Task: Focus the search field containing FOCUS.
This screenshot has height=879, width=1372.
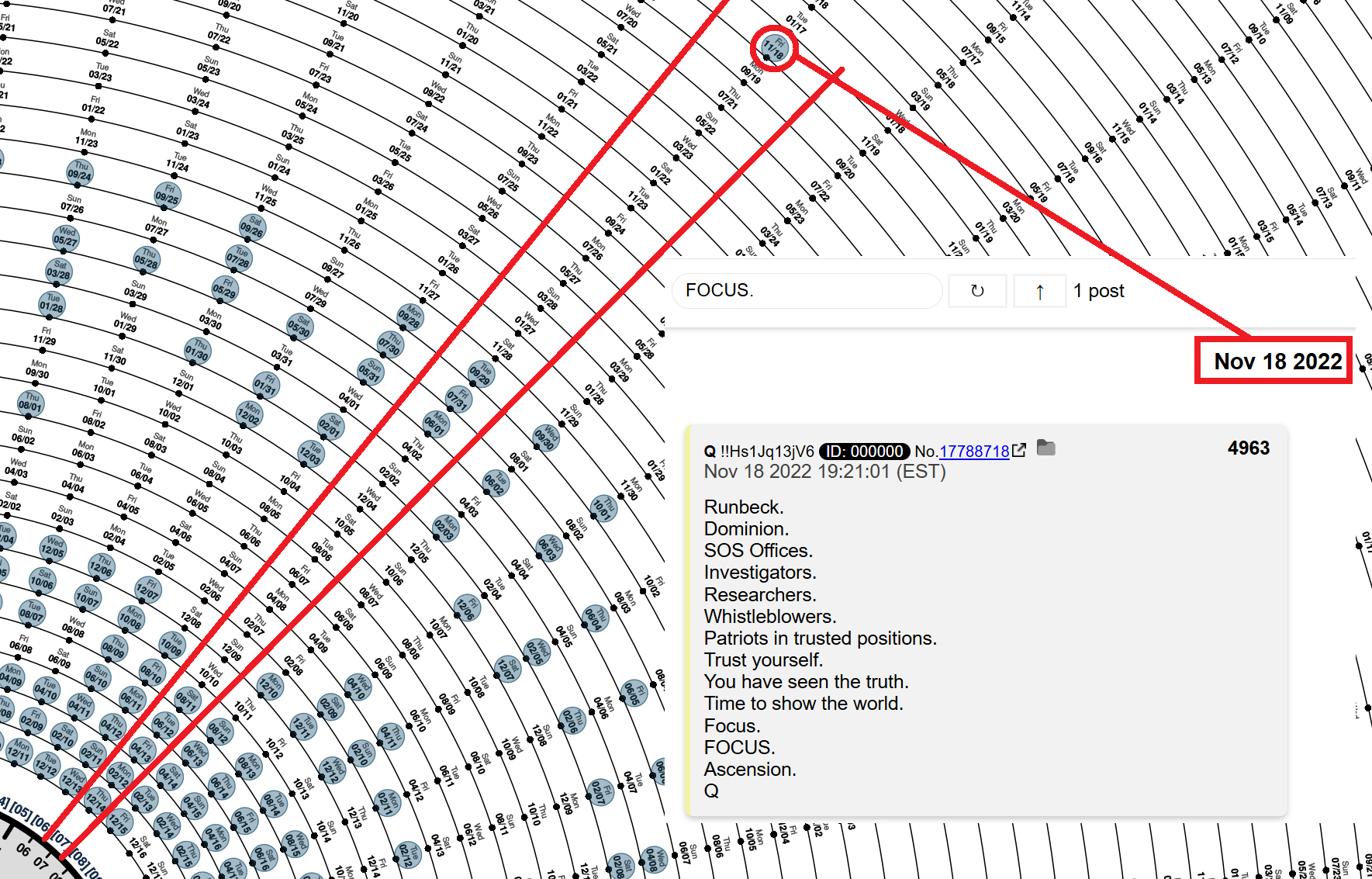Action: click(x=807, y=290)
